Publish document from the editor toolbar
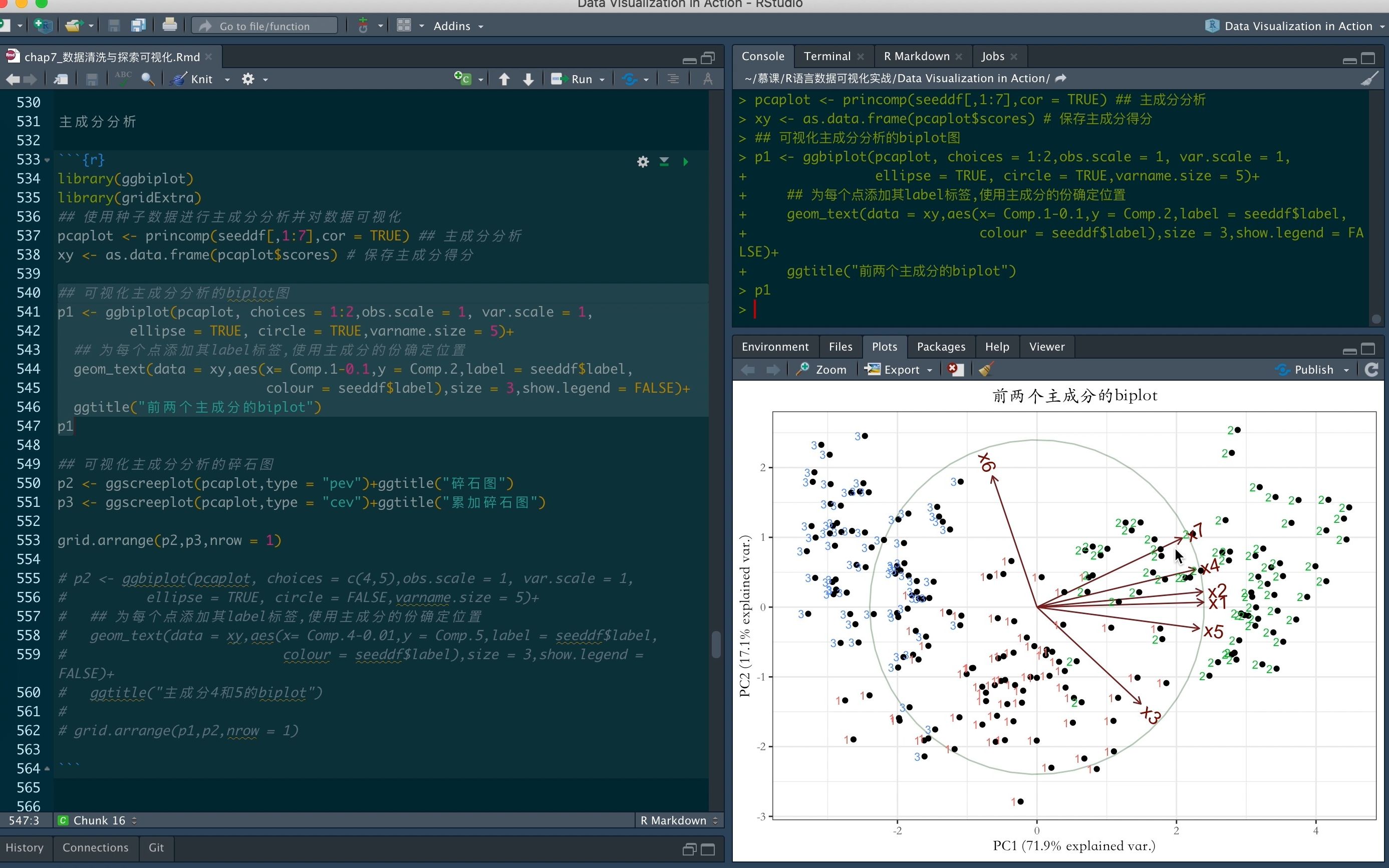Viewport: 1389px width, 868px height. coord(629,79)
